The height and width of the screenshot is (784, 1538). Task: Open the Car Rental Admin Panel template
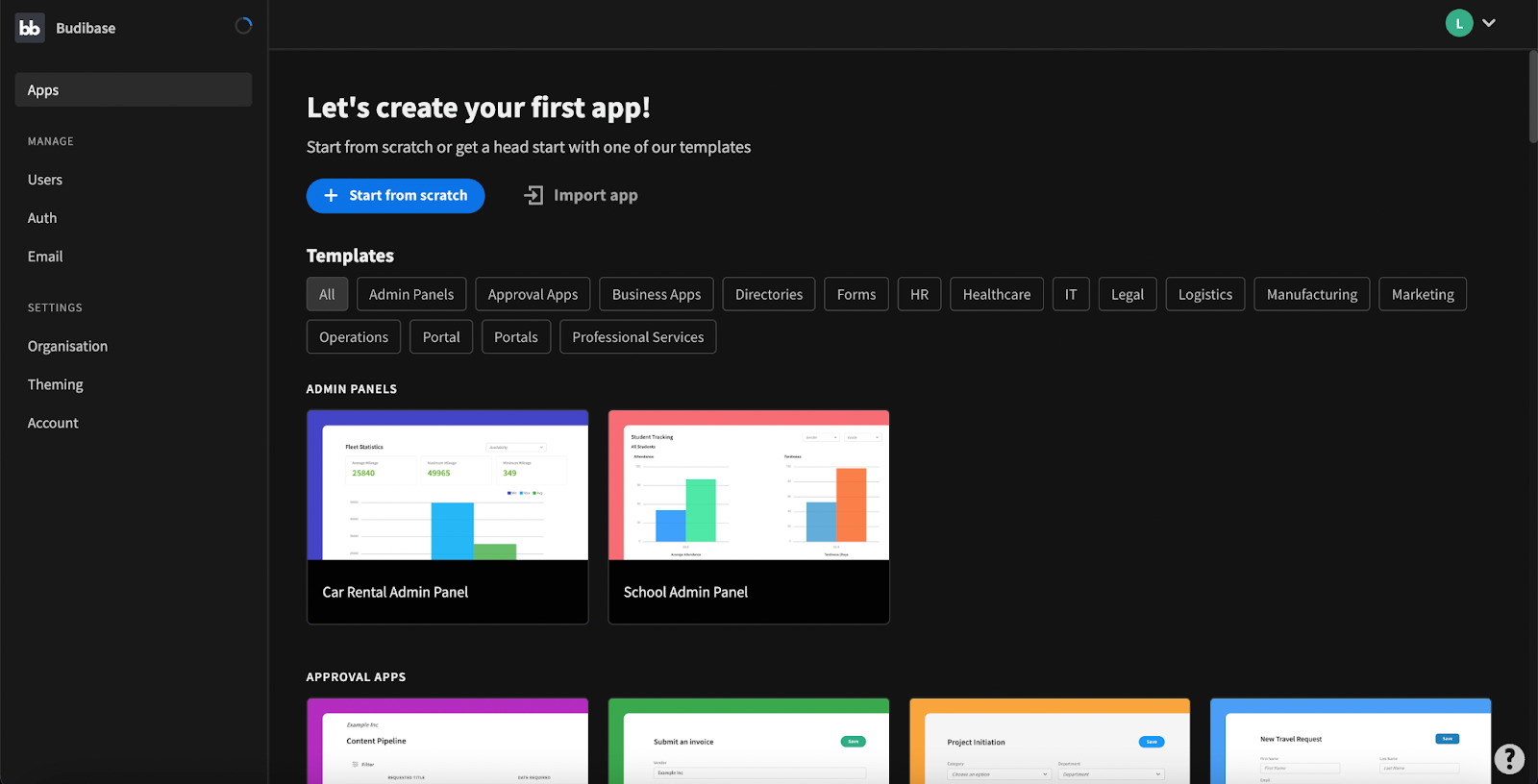click(447, 517)
